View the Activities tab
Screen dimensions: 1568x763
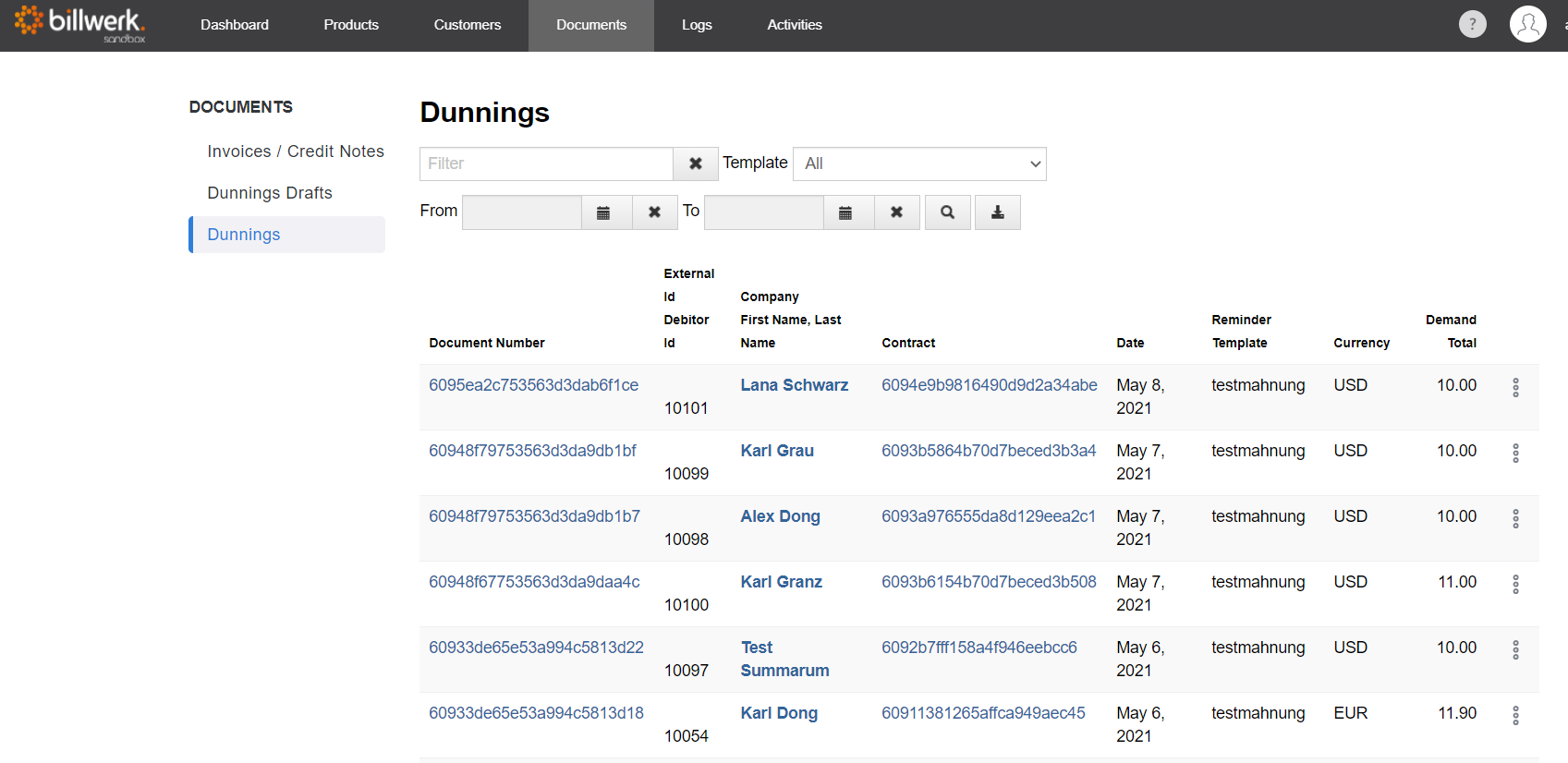click(795, 25)
